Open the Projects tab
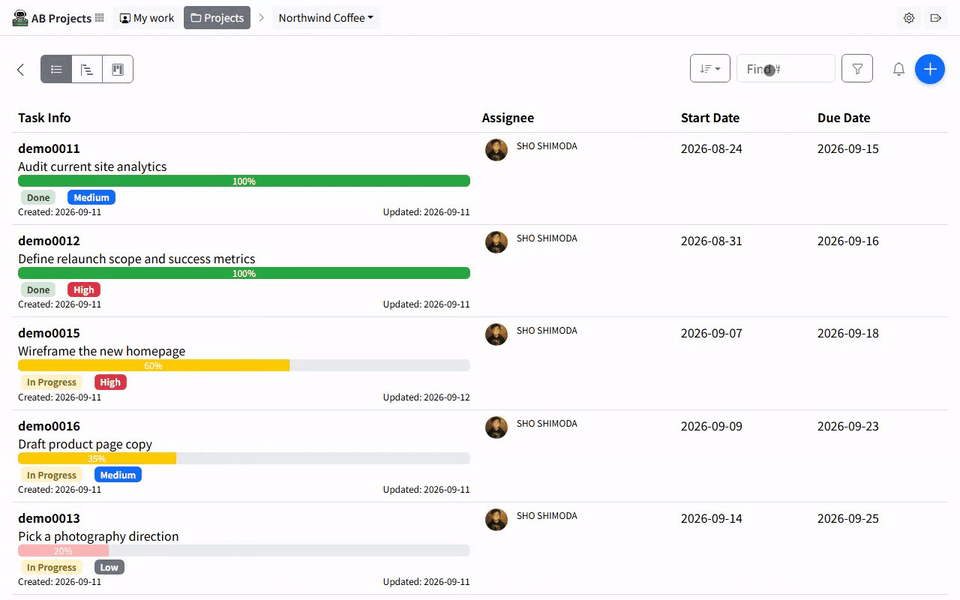Image resolution: width=960 pixels, height=600 pixels. coord(217,18)
